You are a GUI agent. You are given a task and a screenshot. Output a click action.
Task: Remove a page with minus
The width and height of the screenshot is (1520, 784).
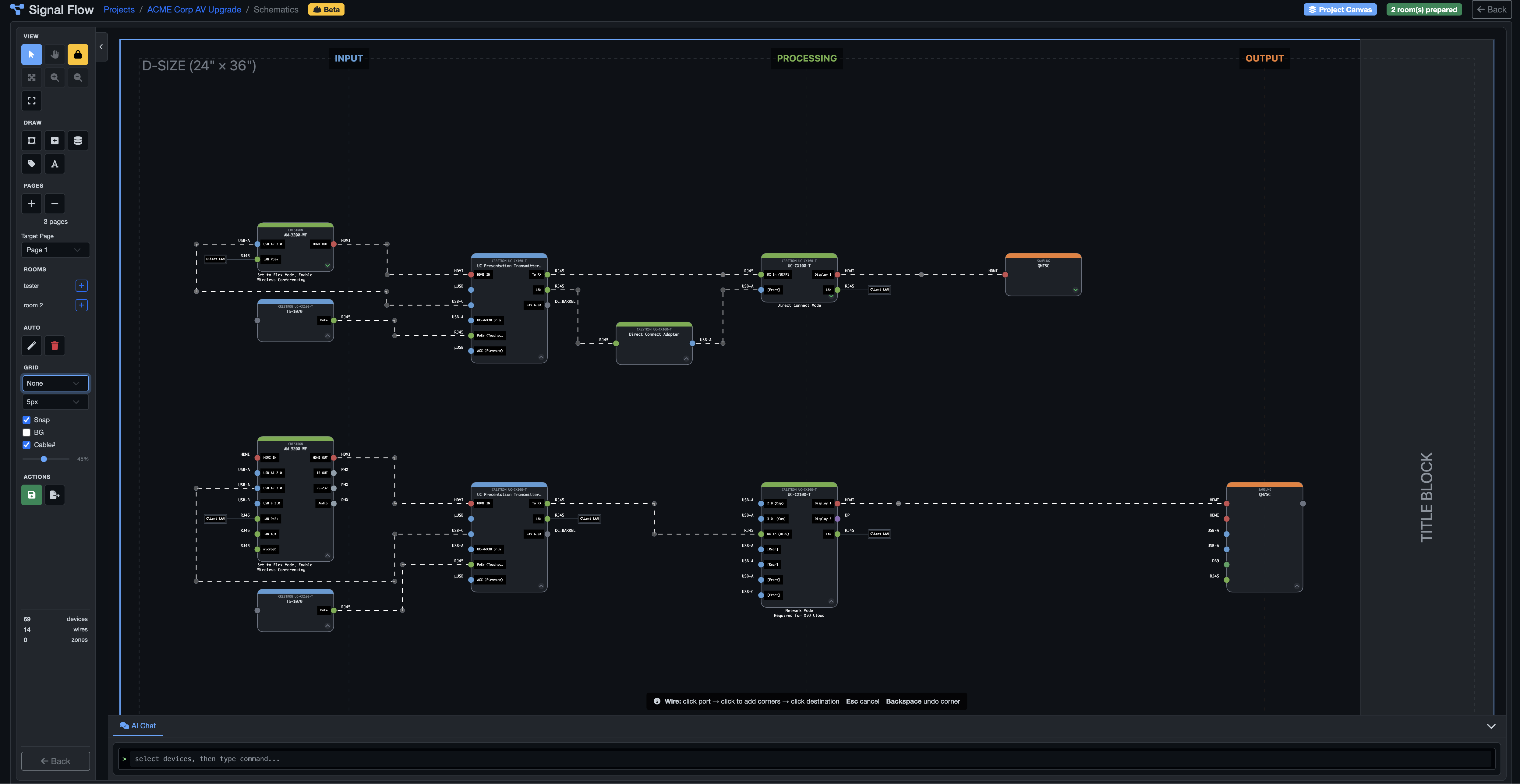[x=55, y=203]
